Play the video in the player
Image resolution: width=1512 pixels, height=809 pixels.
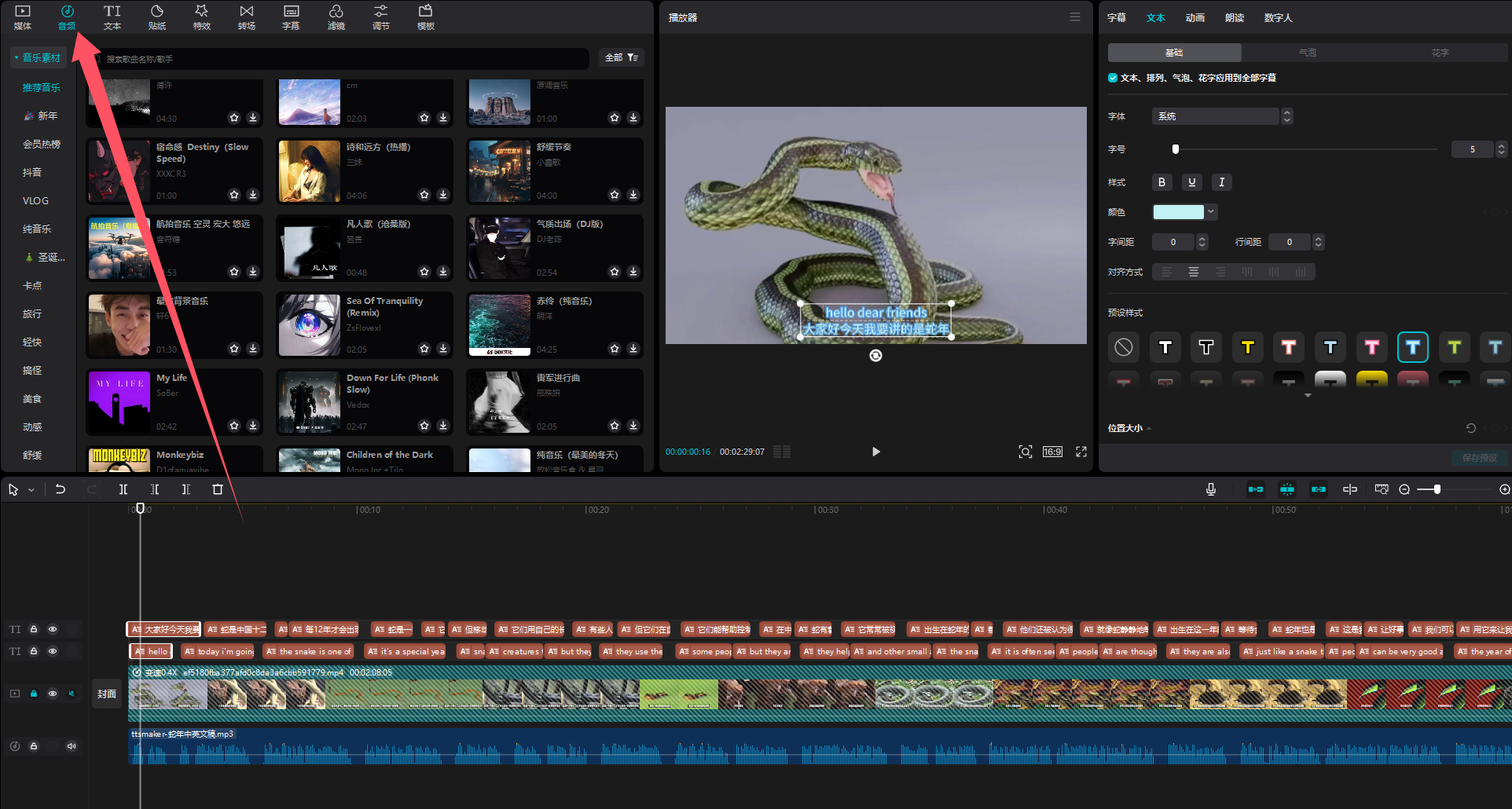pos(876,452)
